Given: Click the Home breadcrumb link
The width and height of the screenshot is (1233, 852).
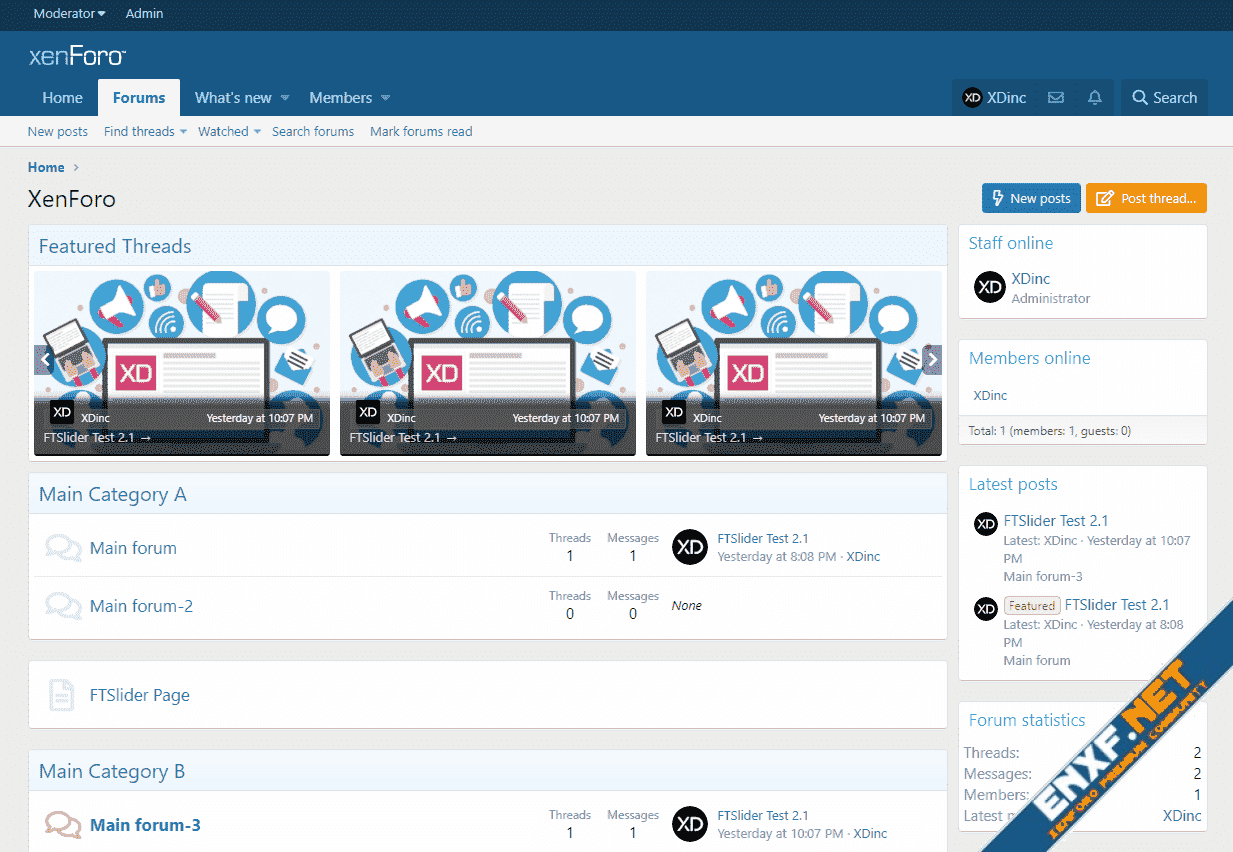Looking at the screenshot, I should click(46, 167).
